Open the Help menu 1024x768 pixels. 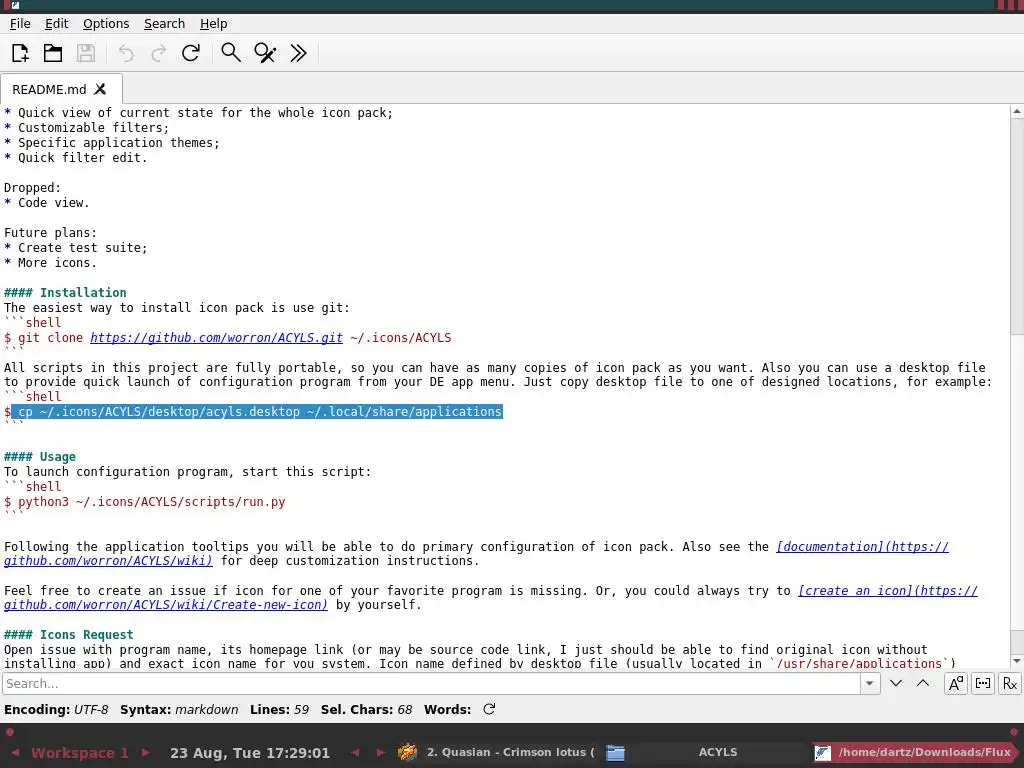click(214, 24)
